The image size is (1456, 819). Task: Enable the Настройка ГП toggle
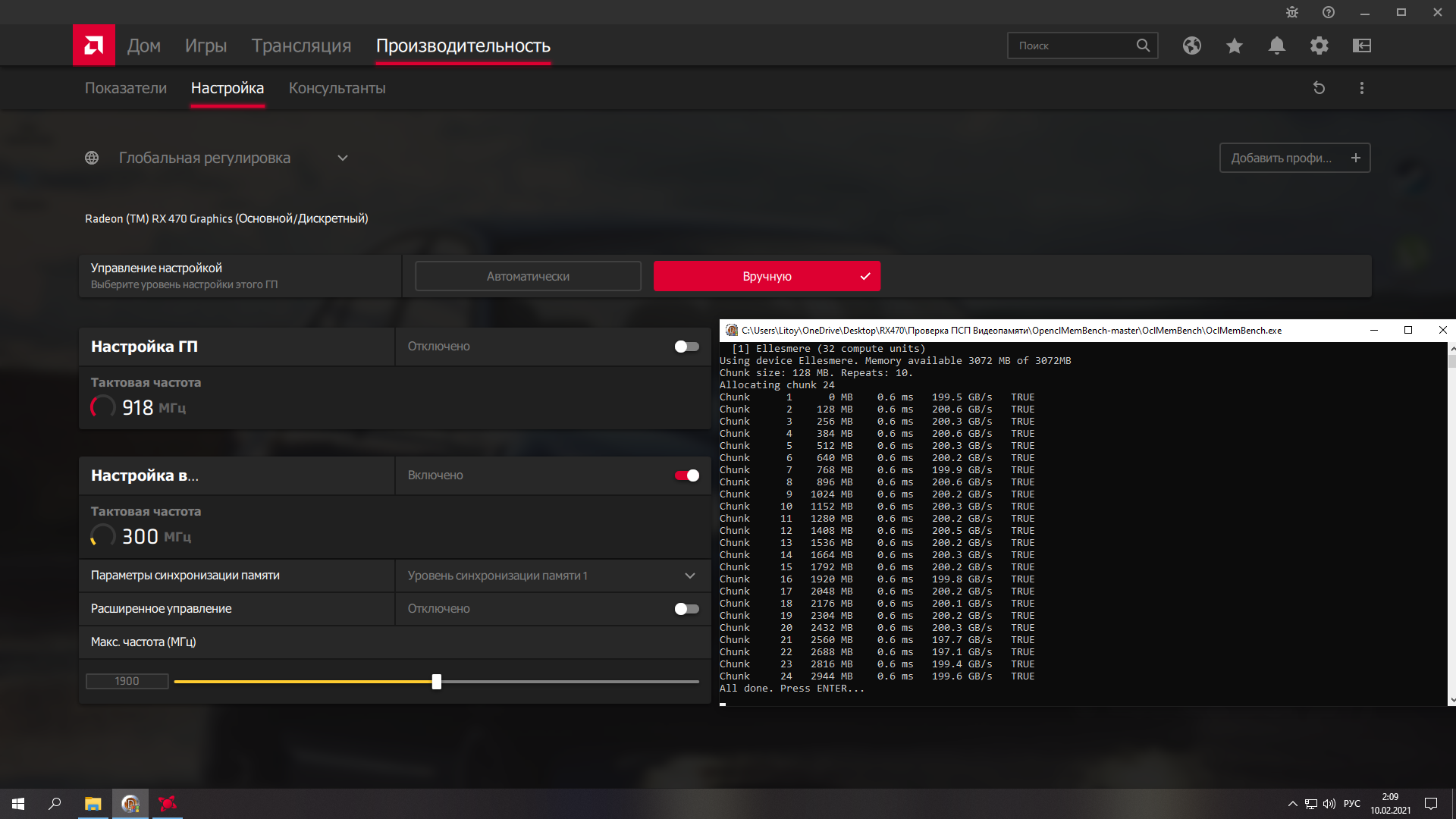click(x=686, y=347)
